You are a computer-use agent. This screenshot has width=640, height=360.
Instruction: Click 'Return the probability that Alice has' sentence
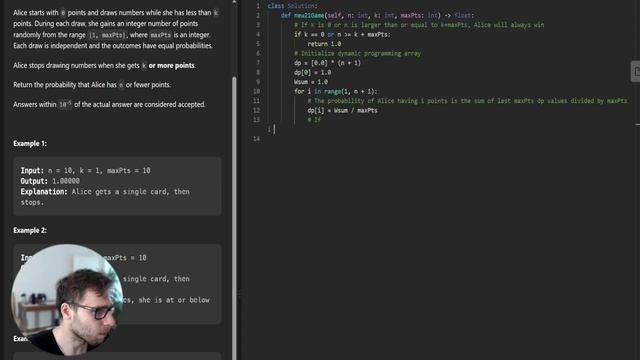tap(92, 85)
